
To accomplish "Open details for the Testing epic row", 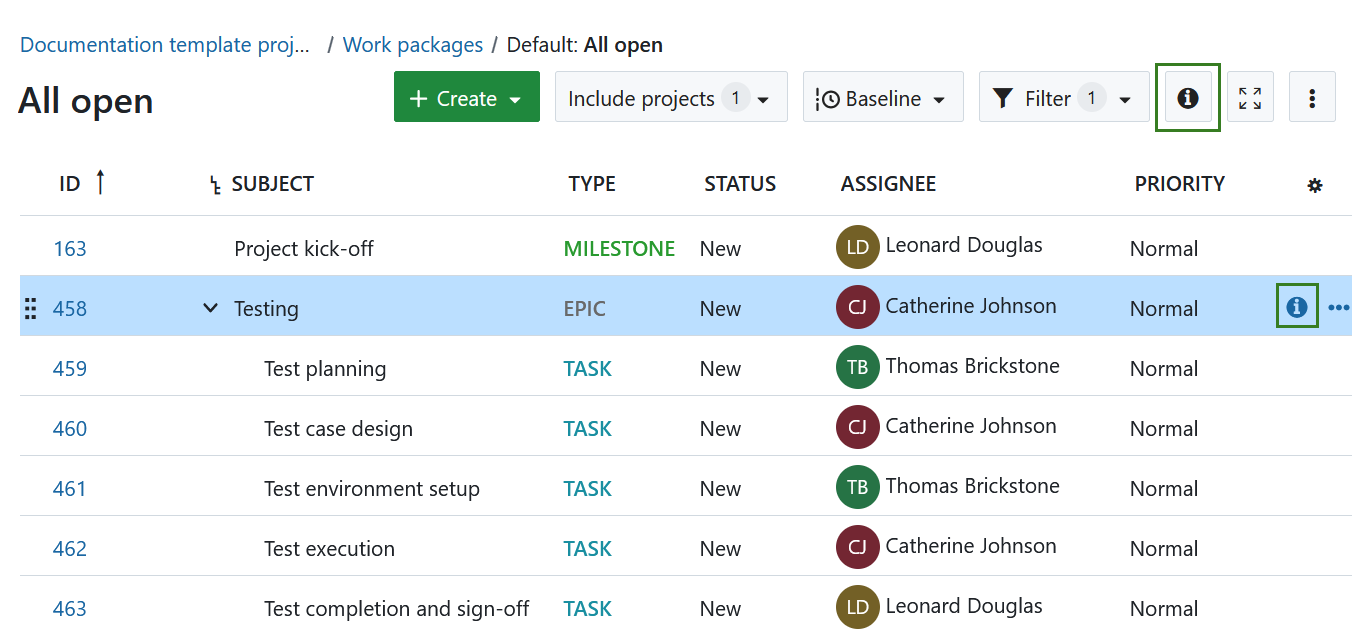I will (x=1297, y=307).
